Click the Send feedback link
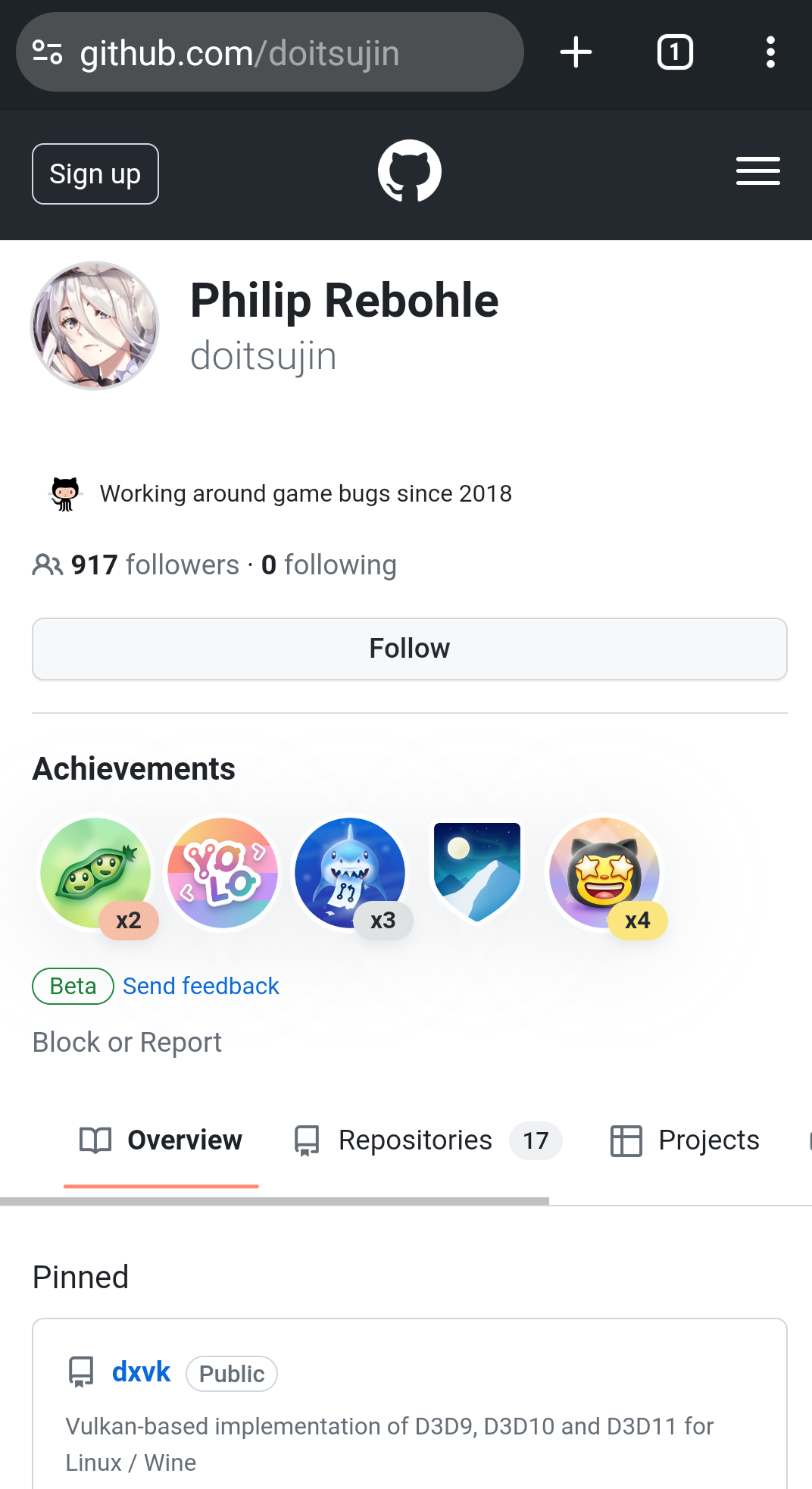This screenshot has height=1489, width=812. pyautogui.click(x=201, y=986)
